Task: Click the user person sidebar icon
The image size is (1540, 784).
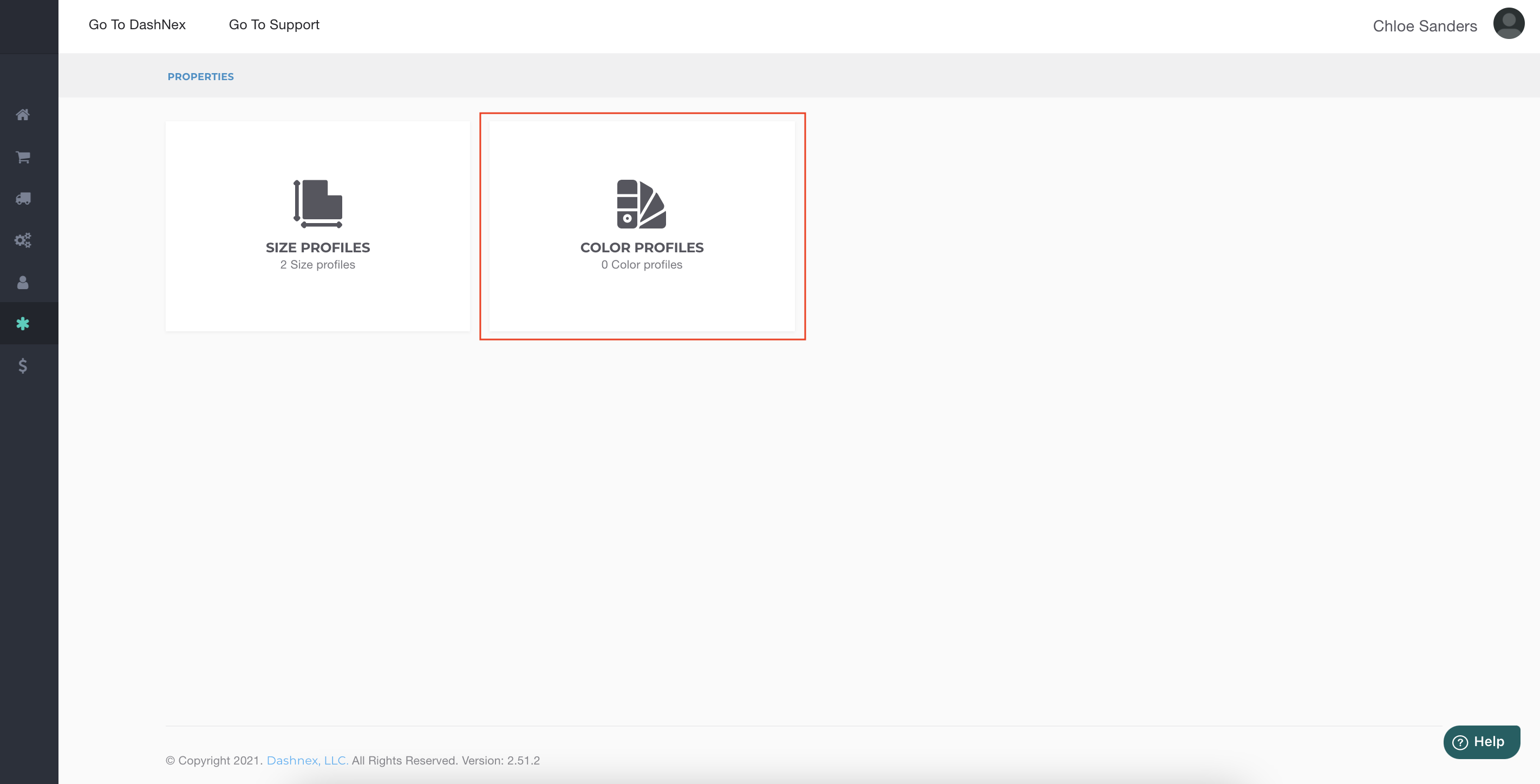Action: point(23,282)
